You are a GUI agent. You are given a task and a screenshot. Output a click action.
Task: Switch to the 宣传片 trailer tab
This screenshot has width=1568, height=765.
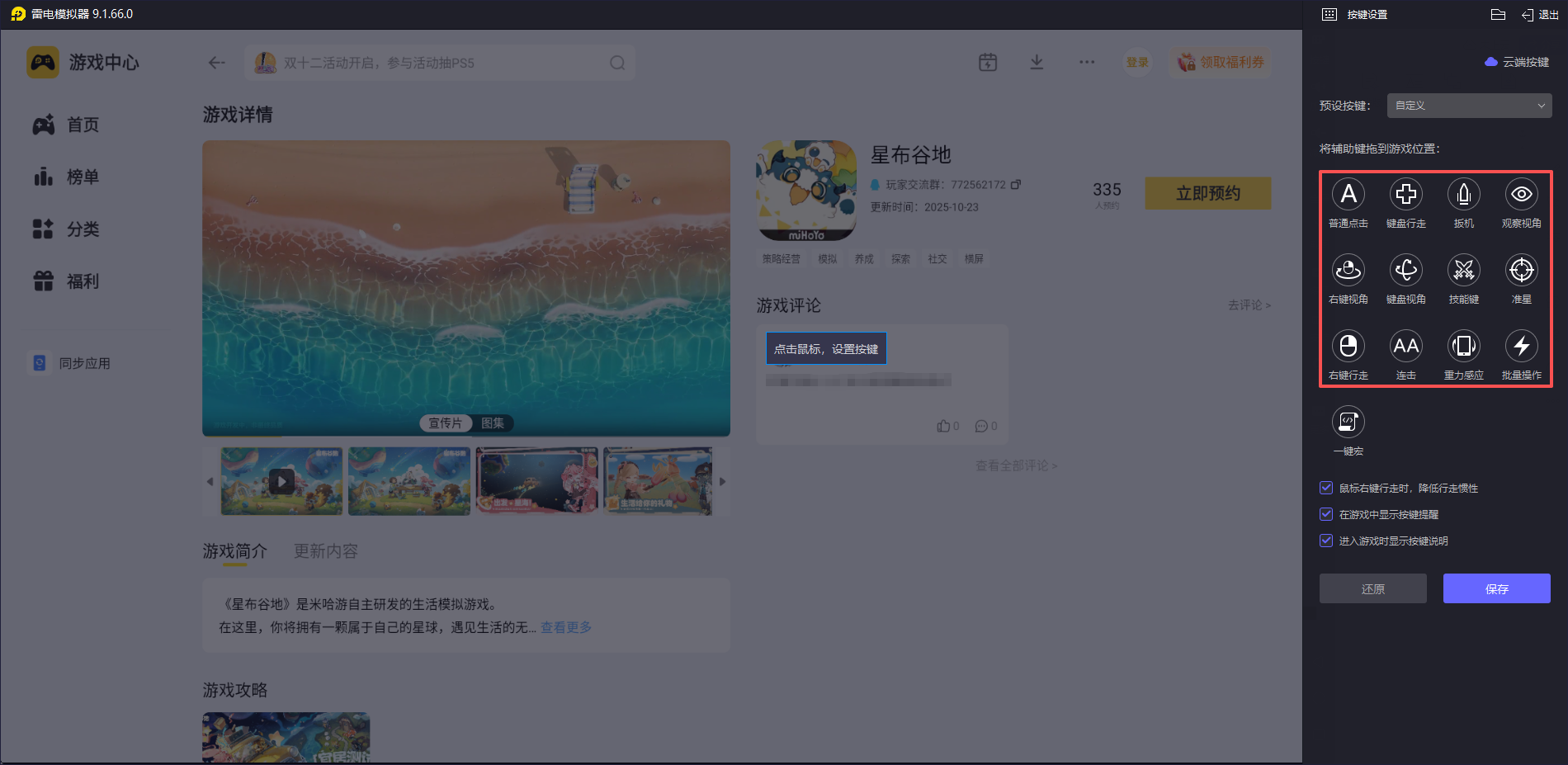446,423
